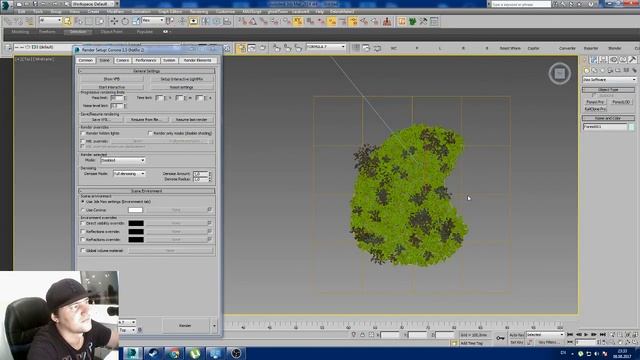Open the Render button arrow dropdown
Image resolution: width=640 pixels, height=360 pixels.
click(214, 326)
